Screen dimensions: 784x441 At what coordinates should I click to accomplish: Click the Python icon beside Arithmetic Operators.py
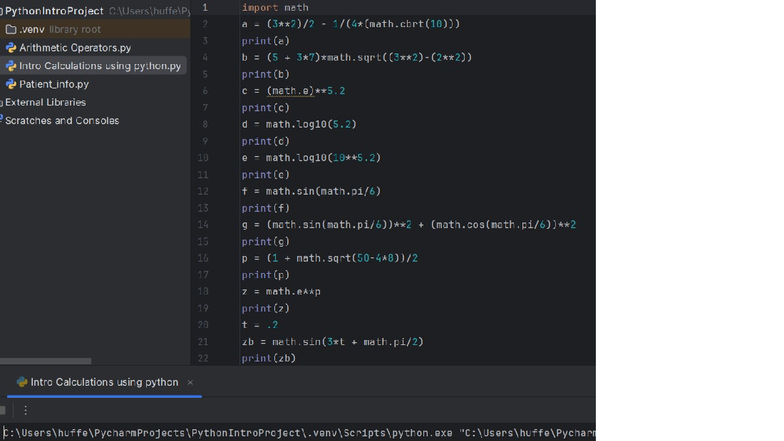pyautogui.click(x=11, y=48)
